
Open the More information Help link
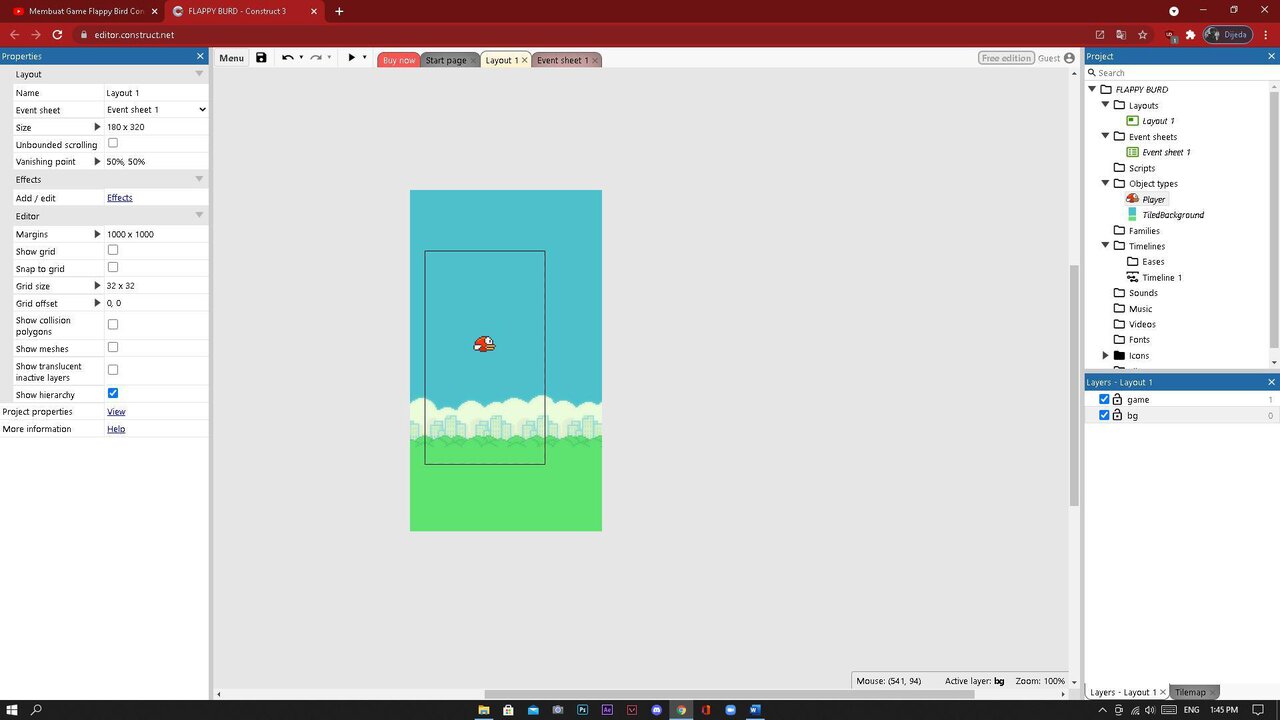coord(116,429)
